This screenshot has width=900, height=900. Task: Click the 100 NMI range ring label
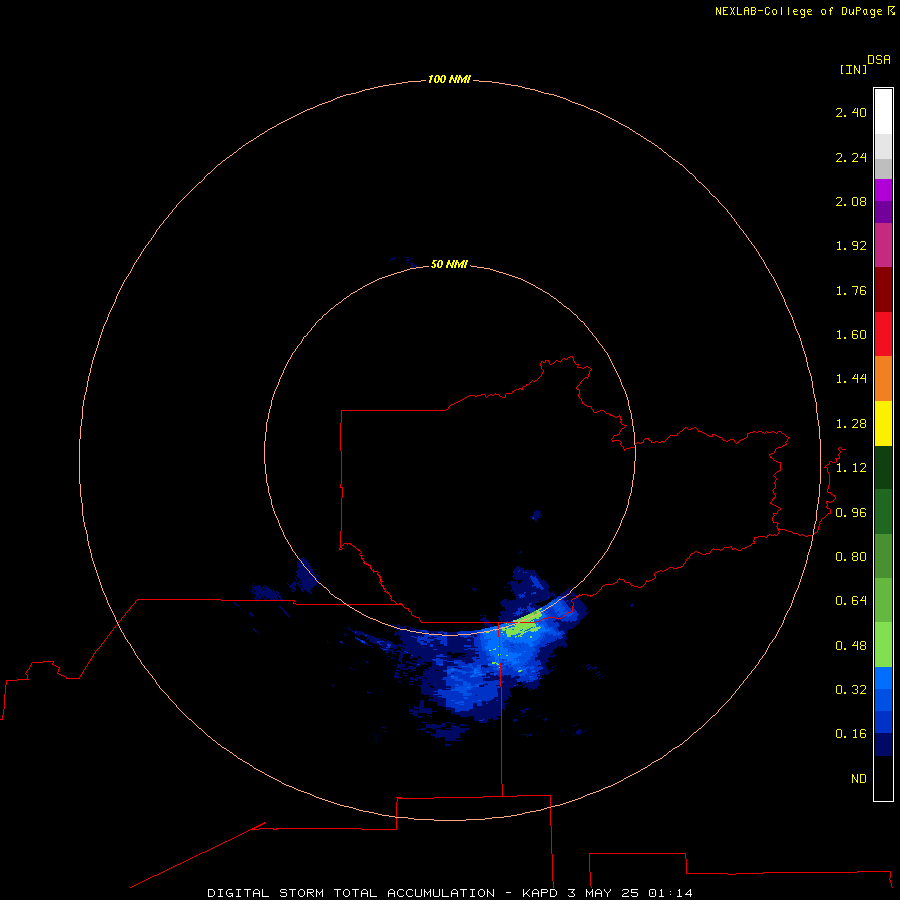click(449, 79)
